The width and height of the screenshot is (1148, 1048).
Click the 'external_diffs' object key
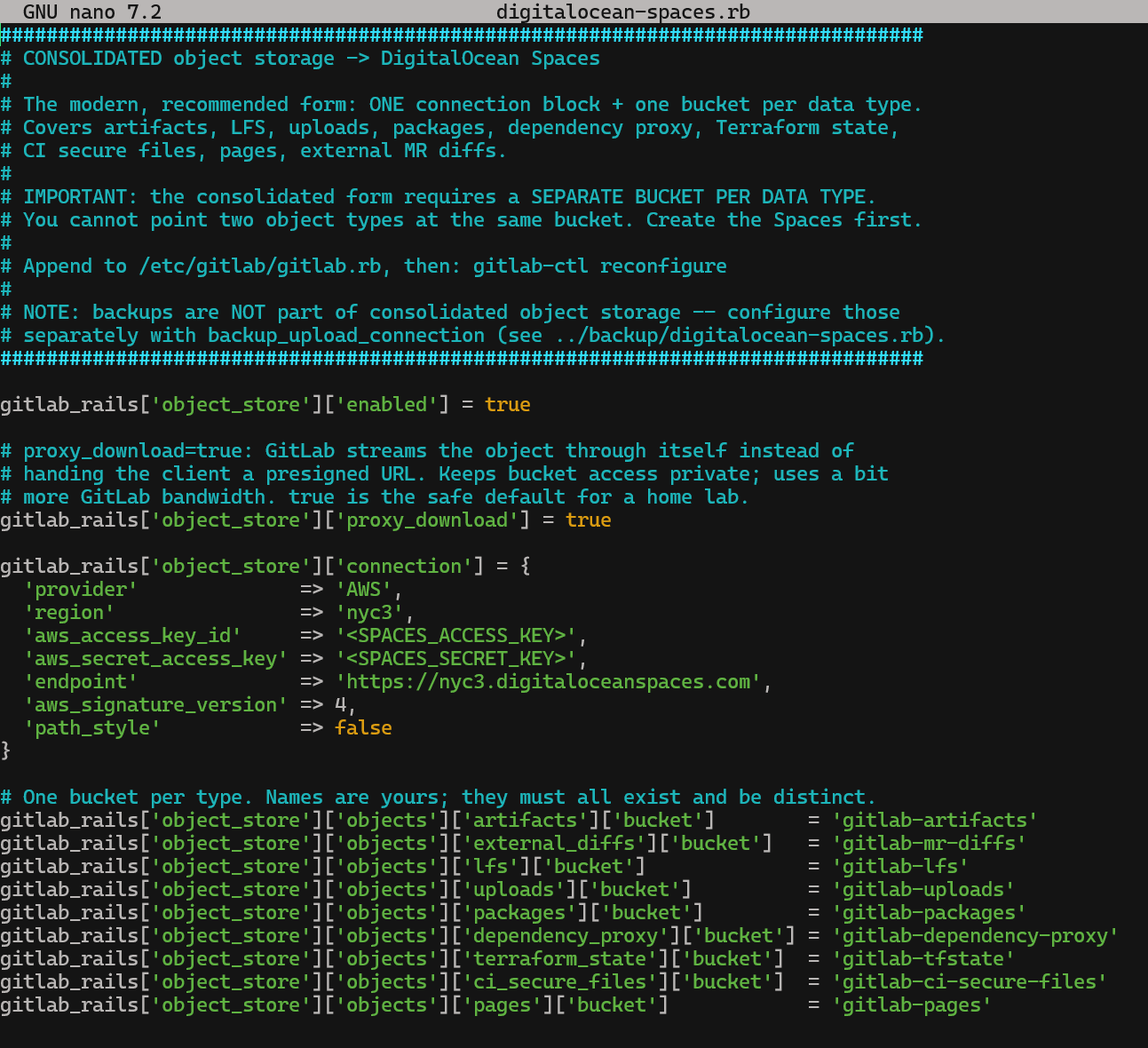coord(554,844)
